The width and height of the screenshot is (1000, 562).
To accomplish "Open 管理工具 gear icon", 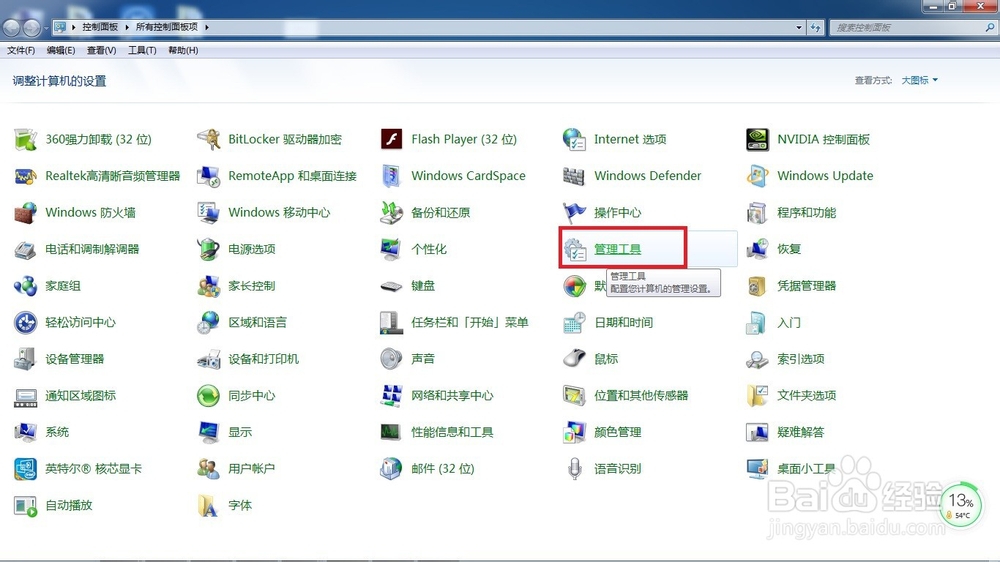I will [x=575, y=249].
